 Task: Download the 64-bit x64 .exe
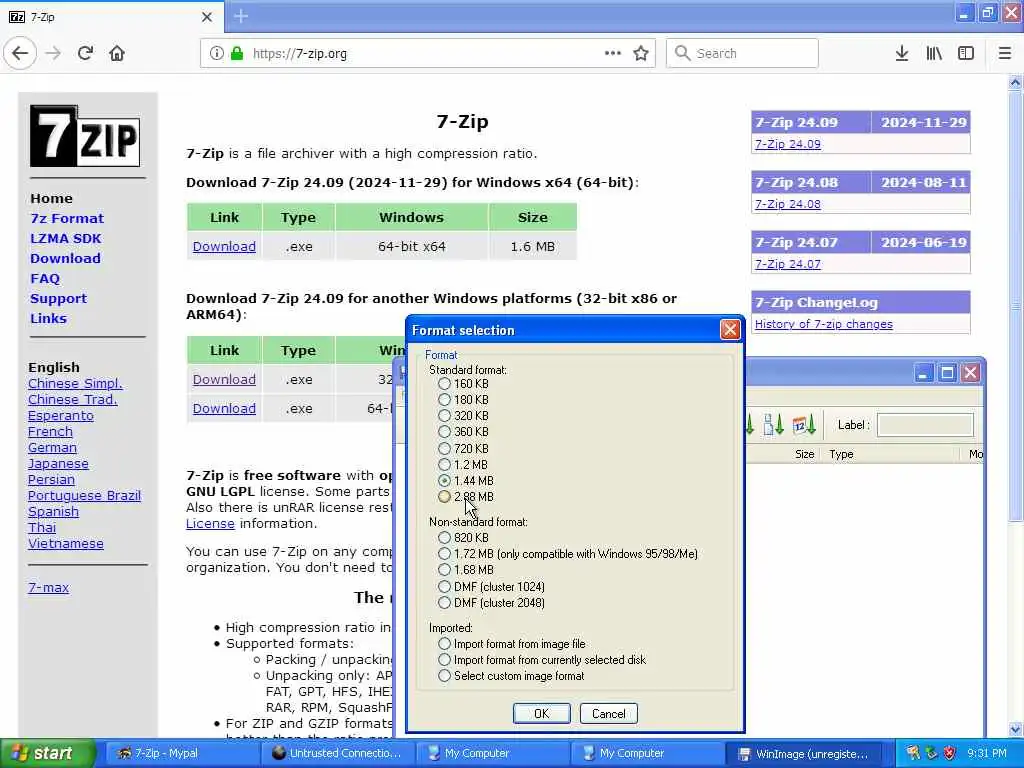224,246
